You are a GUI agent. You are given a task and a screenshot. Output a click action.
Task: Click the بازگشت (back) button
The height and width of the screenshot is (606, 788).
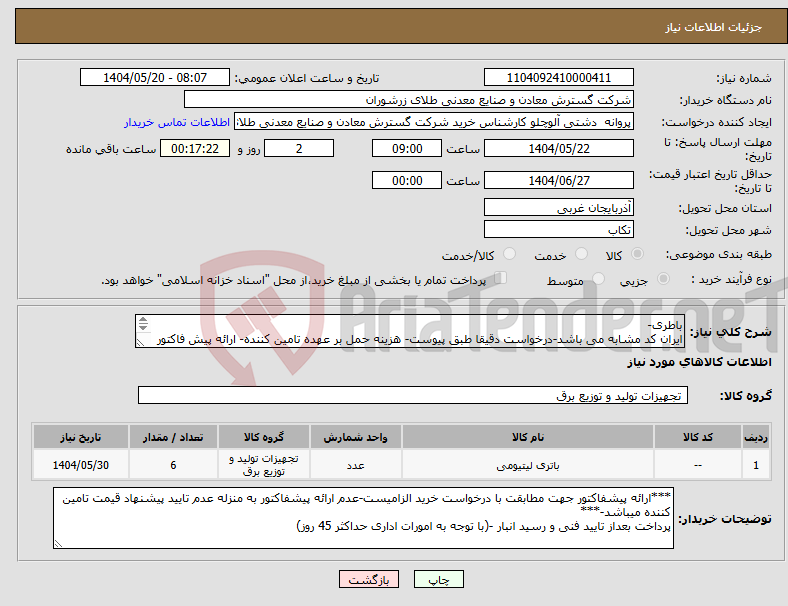point(369,579)
